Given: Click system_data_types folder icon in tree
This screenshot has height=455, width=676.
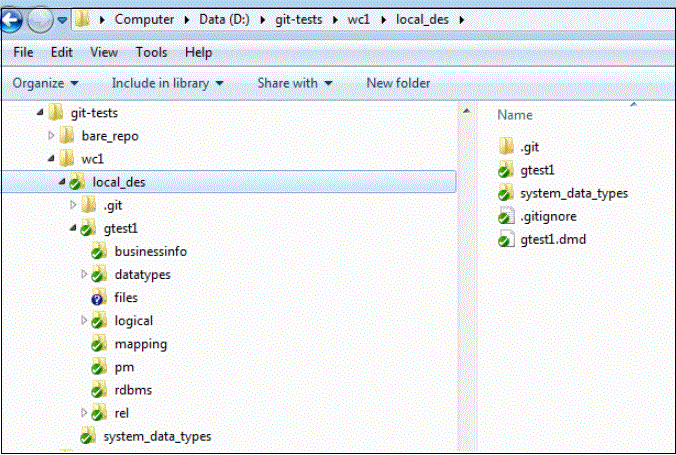Looking at the screenshot, I should (88, 436).
